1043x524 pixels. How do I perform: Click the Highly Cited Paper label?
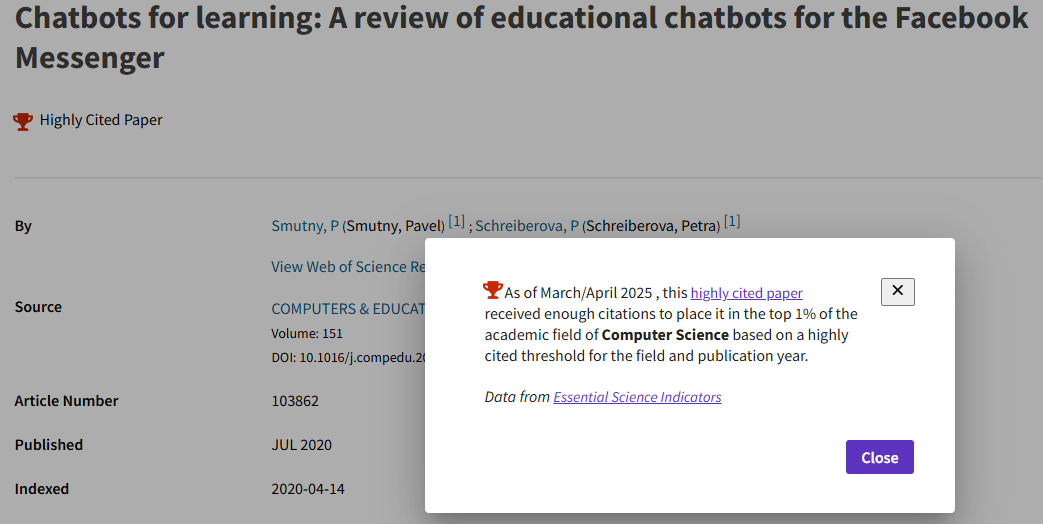(x=101, y=120)
